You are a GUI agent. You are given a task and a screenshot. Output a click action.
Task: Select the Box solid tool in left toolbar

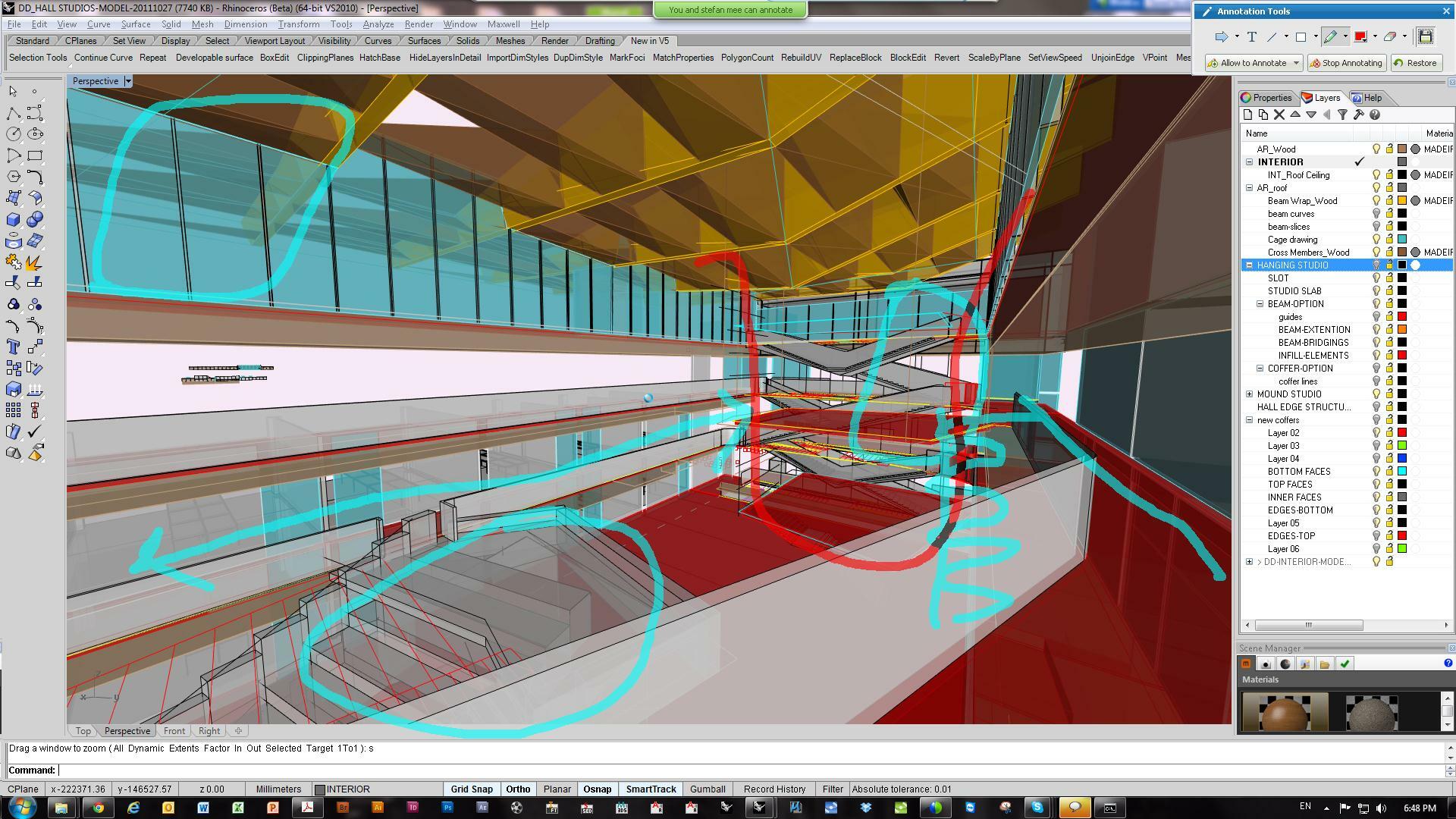tap(14, 220)
